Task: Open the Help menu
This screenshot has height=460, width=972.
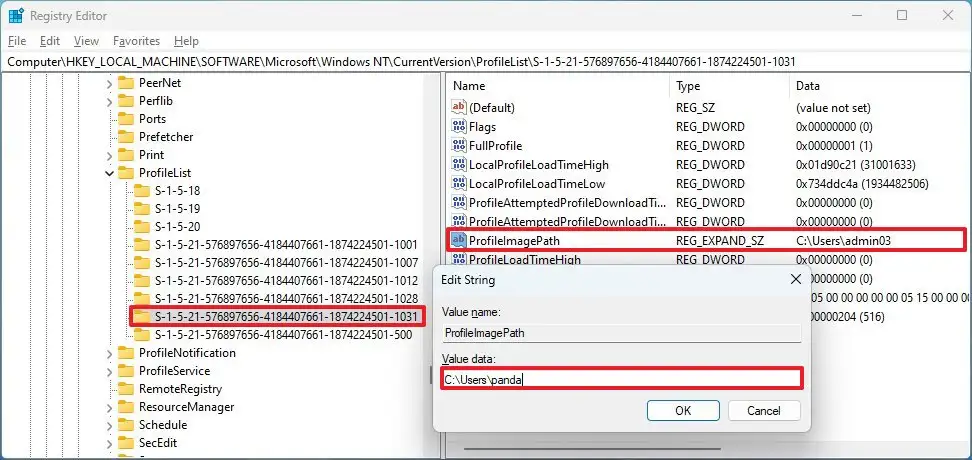Action: tap(186, 41)
